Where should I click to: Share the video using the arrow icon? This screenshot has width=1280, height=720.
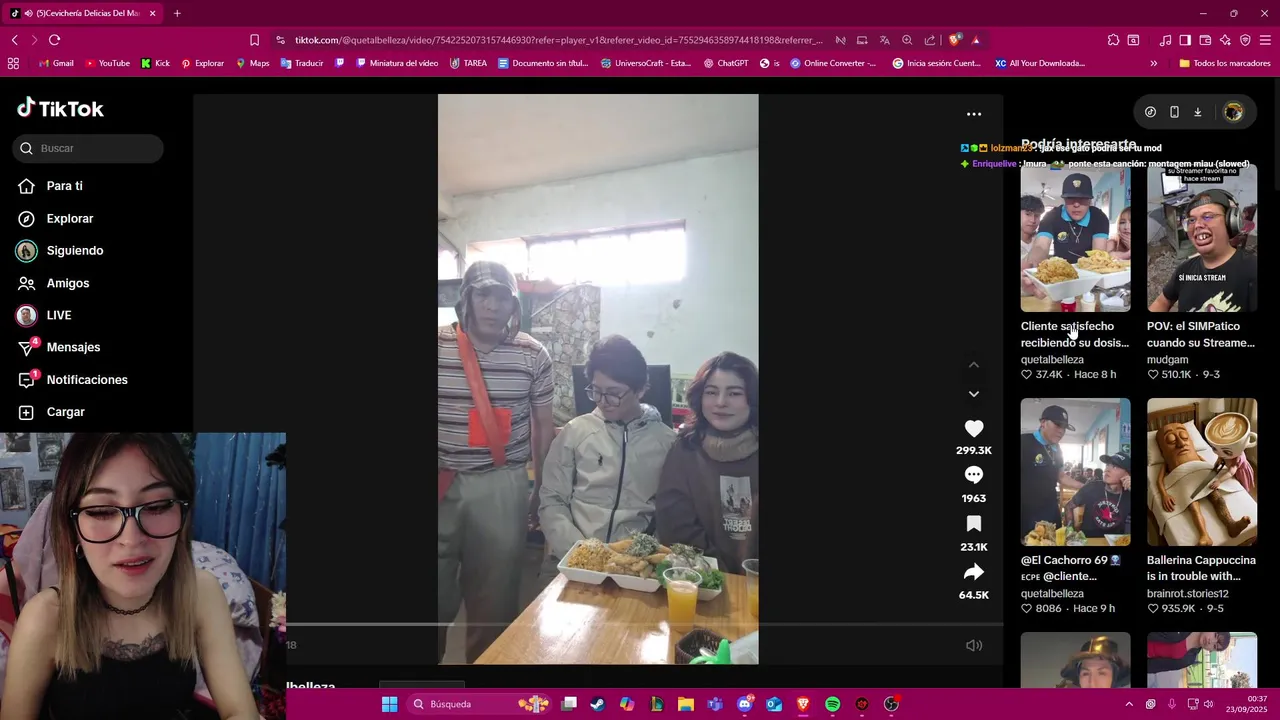coord(973,572)
